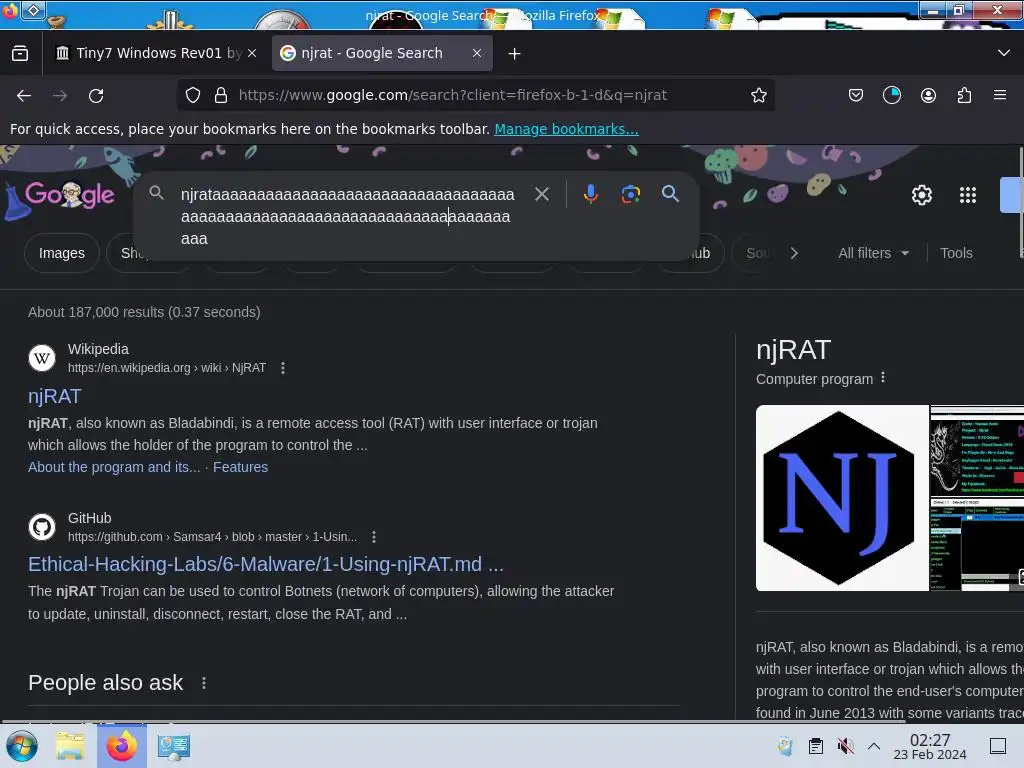Open the Tools search option
Image resolution: width=1024 pixels, height=768 pixels.
click(955, 253)
